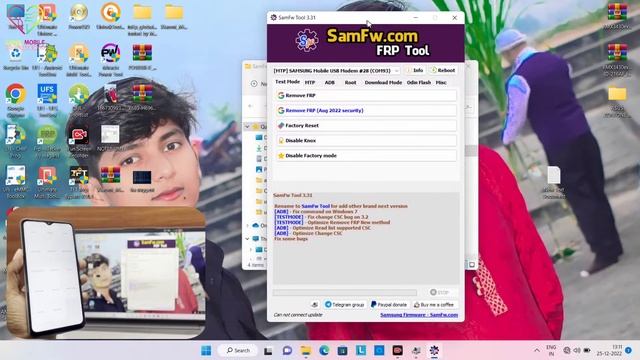Open the COM port device dropdown

coord(336,71)
